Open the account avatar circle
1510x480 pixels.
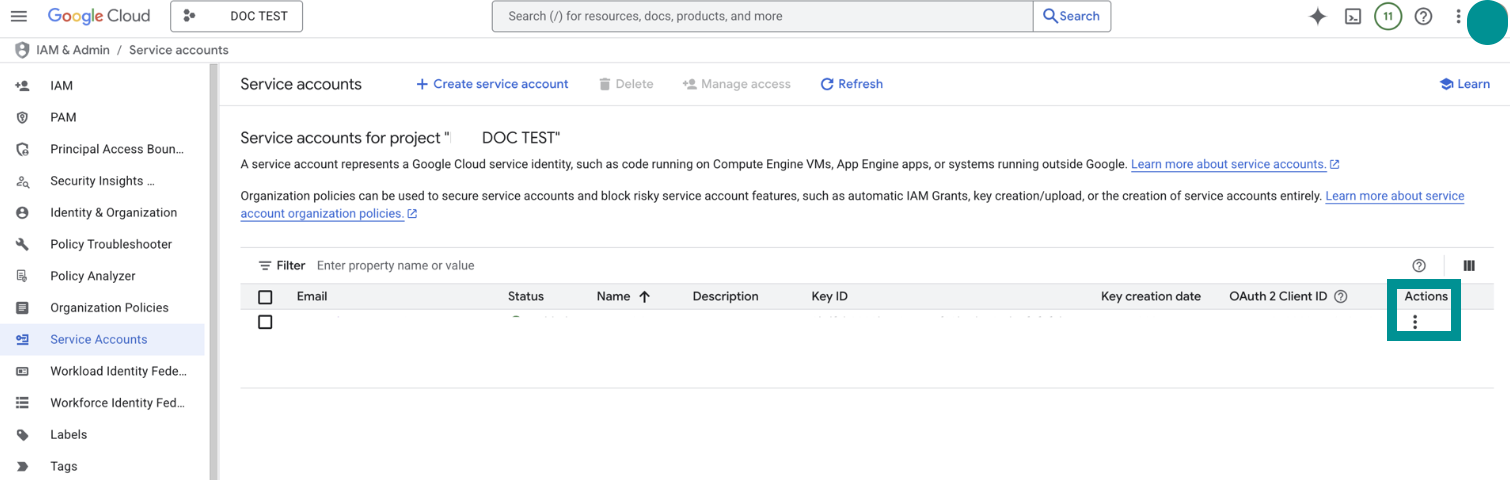1487,24
